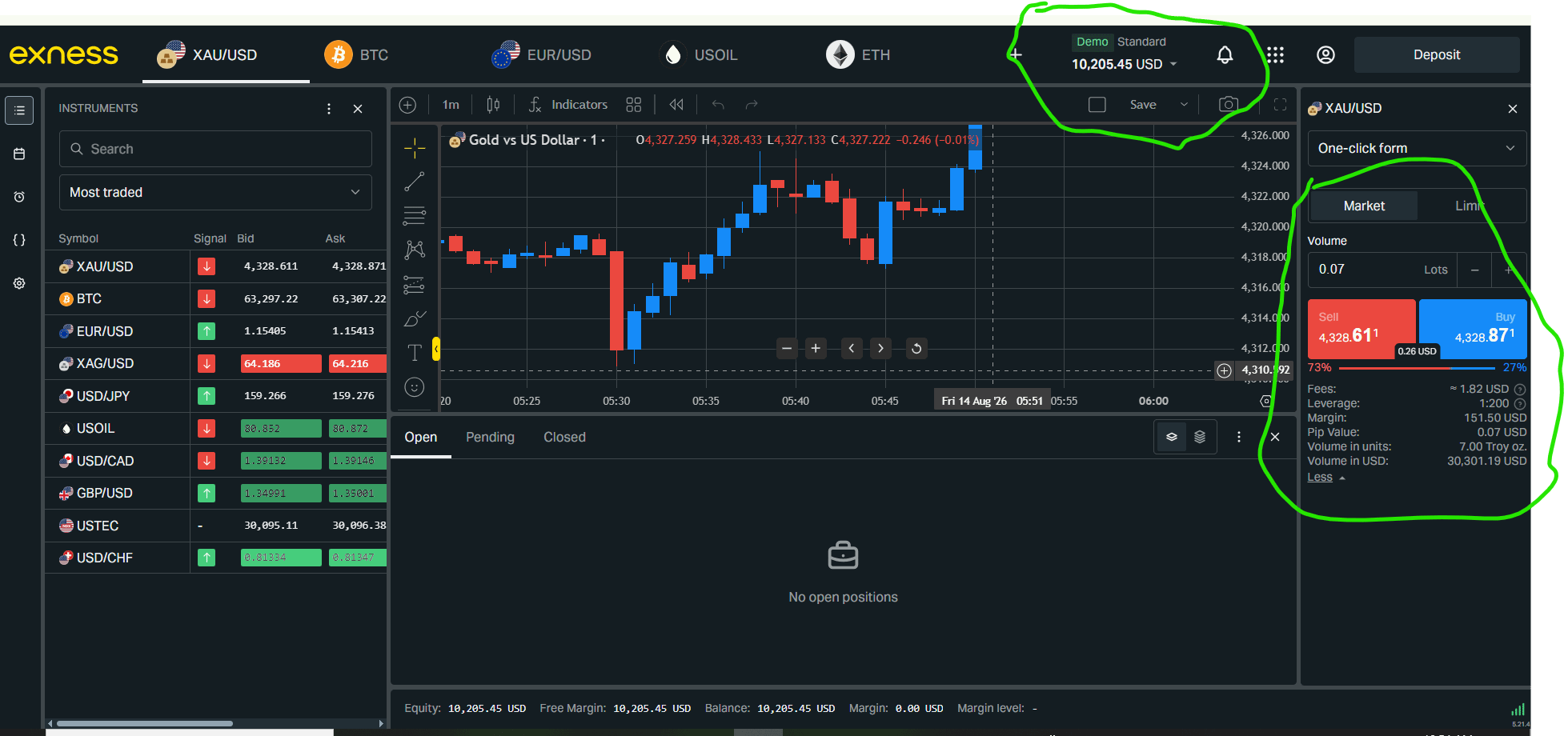This screenshot has height=736, width=1568.
Task: Shift the chart view left
Action: 852,348
